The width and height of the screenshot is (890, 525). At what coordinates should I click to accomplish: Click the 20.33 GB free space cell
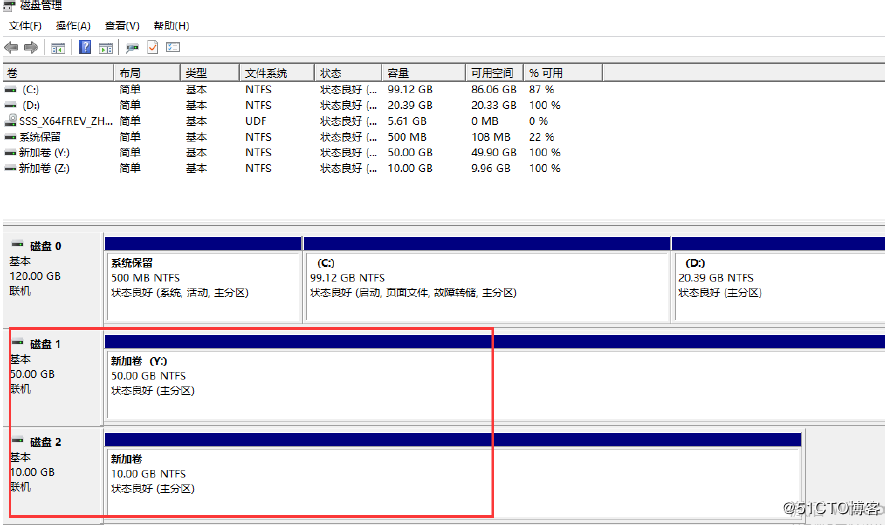493,106
